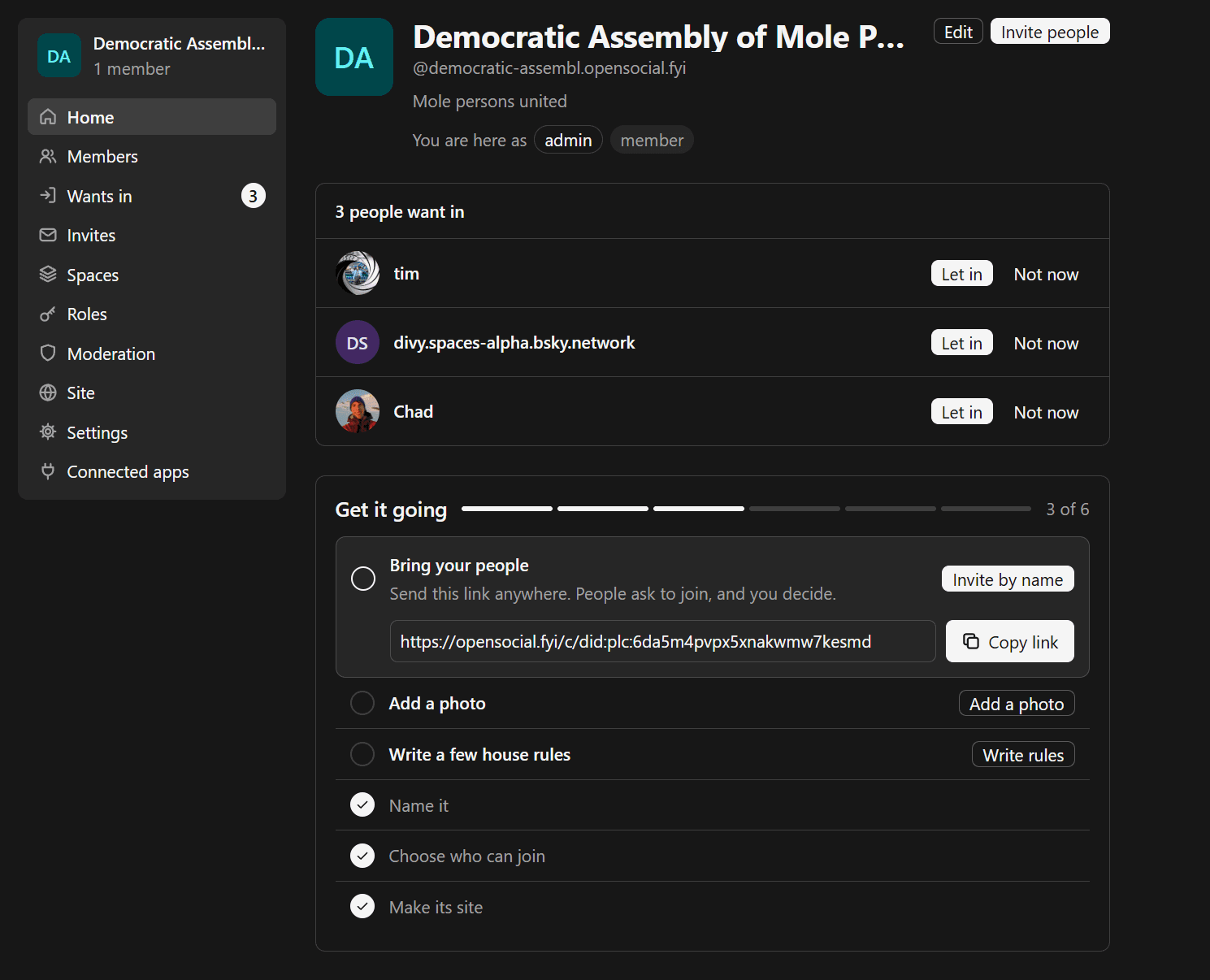1210x980 pixels.
Task: Click the Copy link button
Action: (1010, 641)
